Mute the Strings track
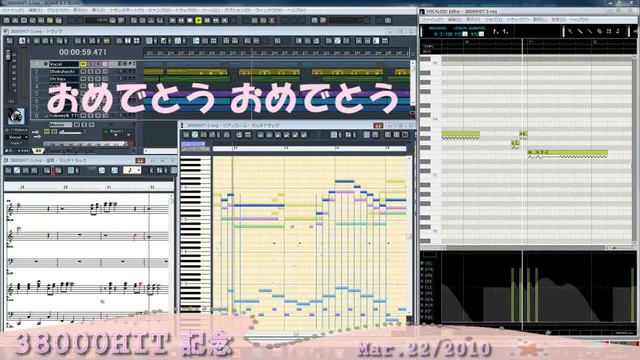The image size is (640, 360). point(83,79)
